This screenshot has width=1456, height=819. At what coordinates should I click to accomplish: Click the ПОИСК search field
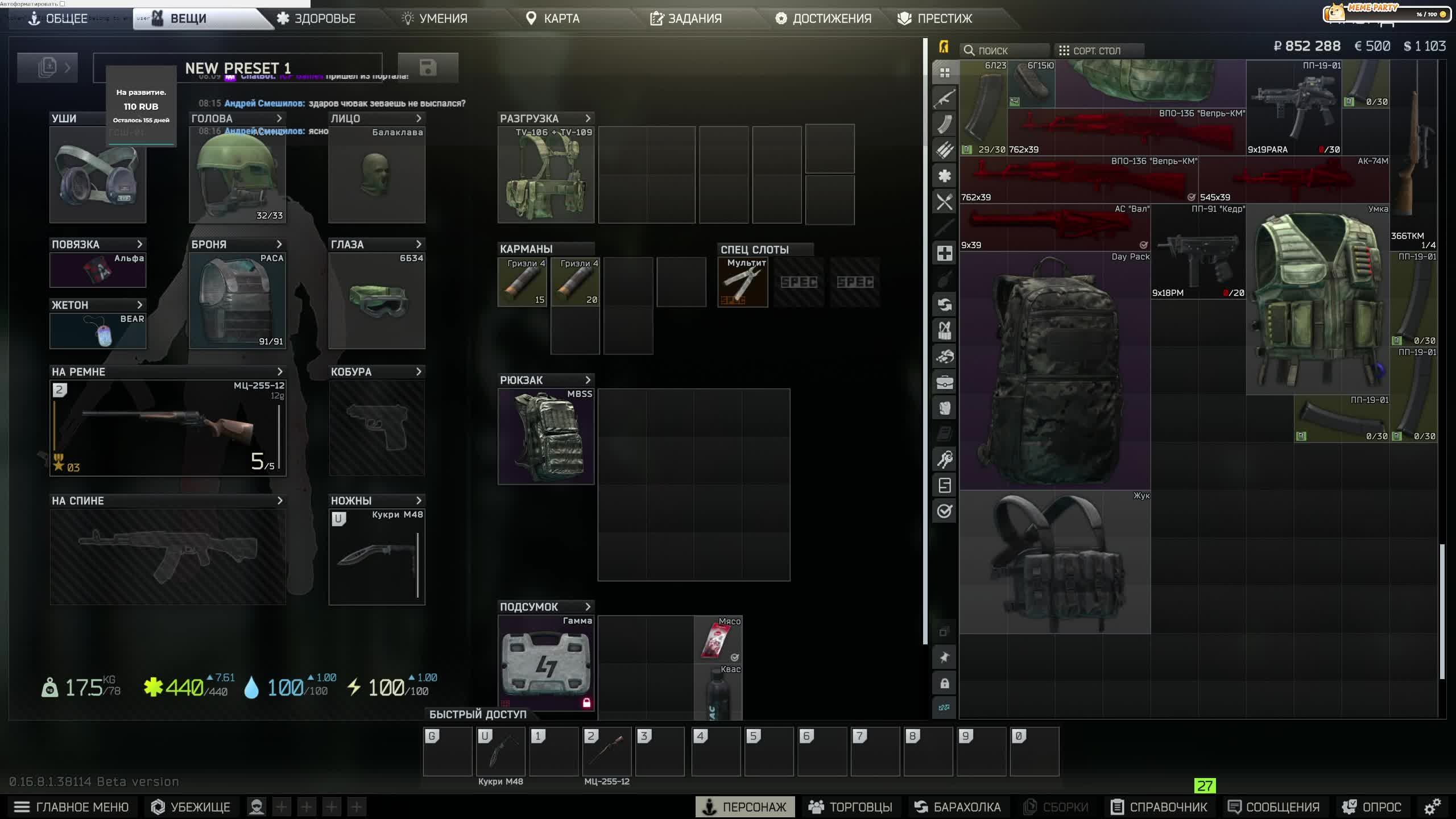1004,51
